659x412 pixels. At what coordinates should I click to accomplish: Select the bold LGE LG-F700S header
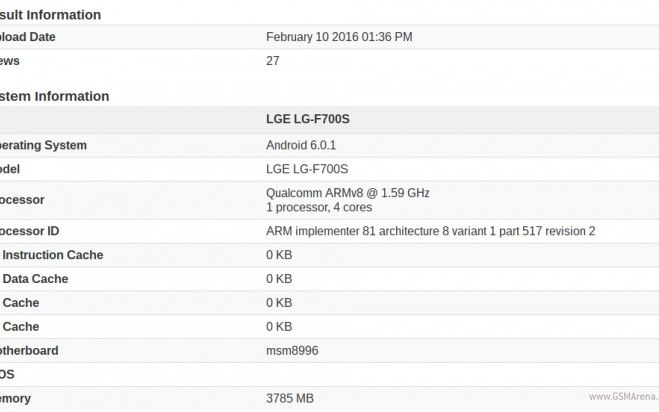pos(308,119)
